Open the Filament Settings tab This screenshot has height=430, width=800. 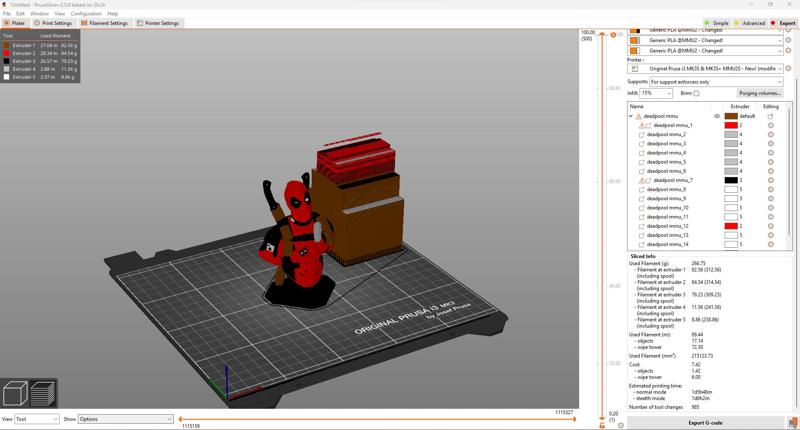click(105, 22)
